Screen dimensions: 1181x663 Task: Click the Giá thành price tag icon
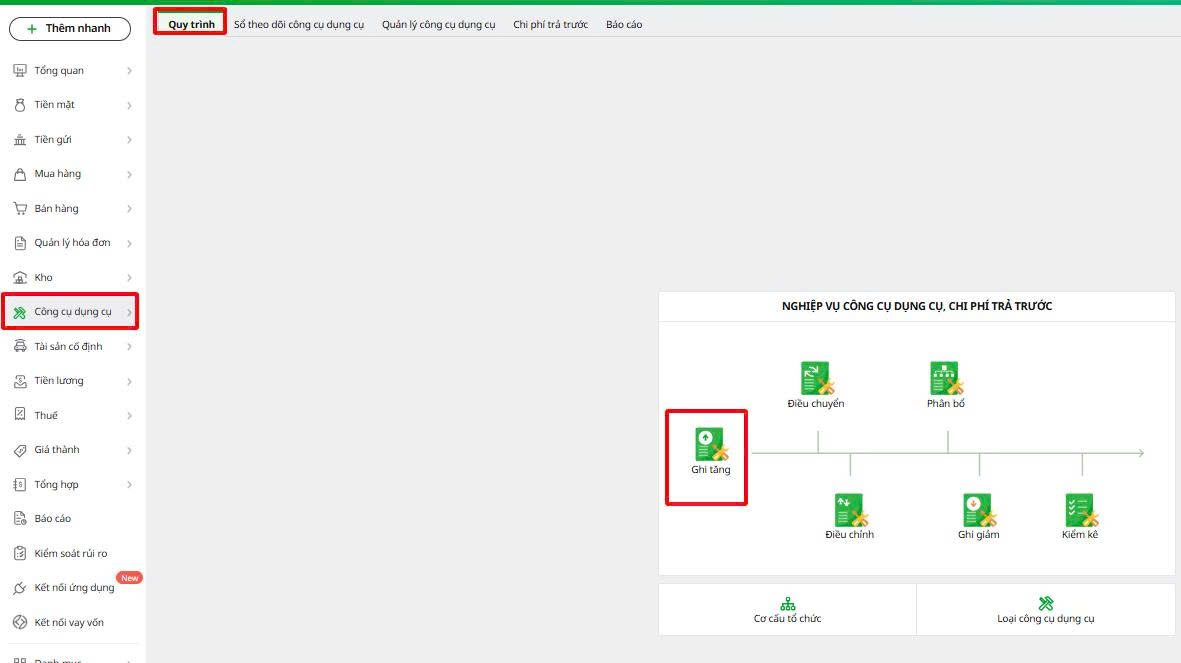pyautogui.click(x=20, y=451)
